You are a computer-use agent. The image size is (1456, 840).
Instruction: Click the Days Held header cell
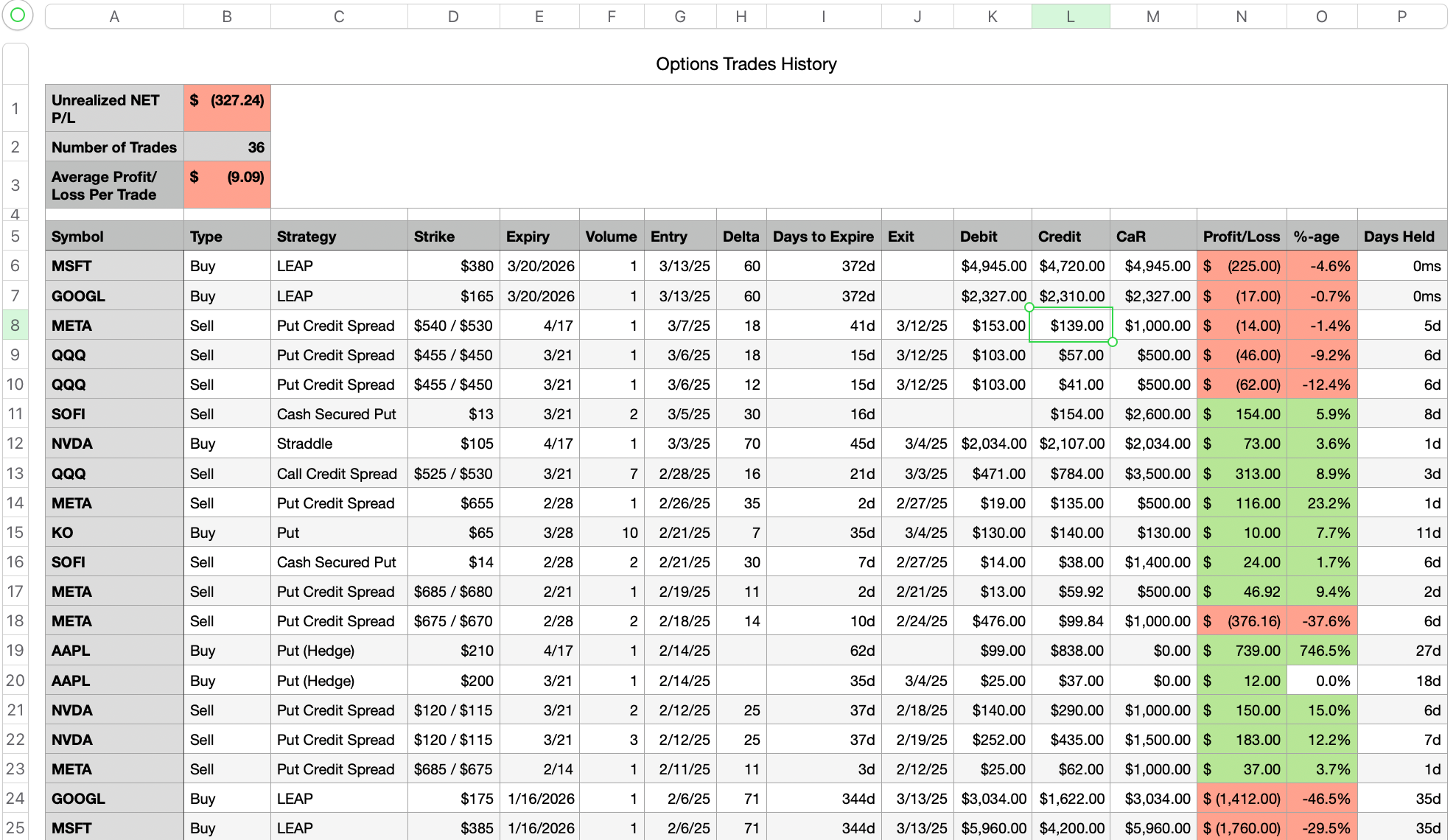[x=1402, y=236]
